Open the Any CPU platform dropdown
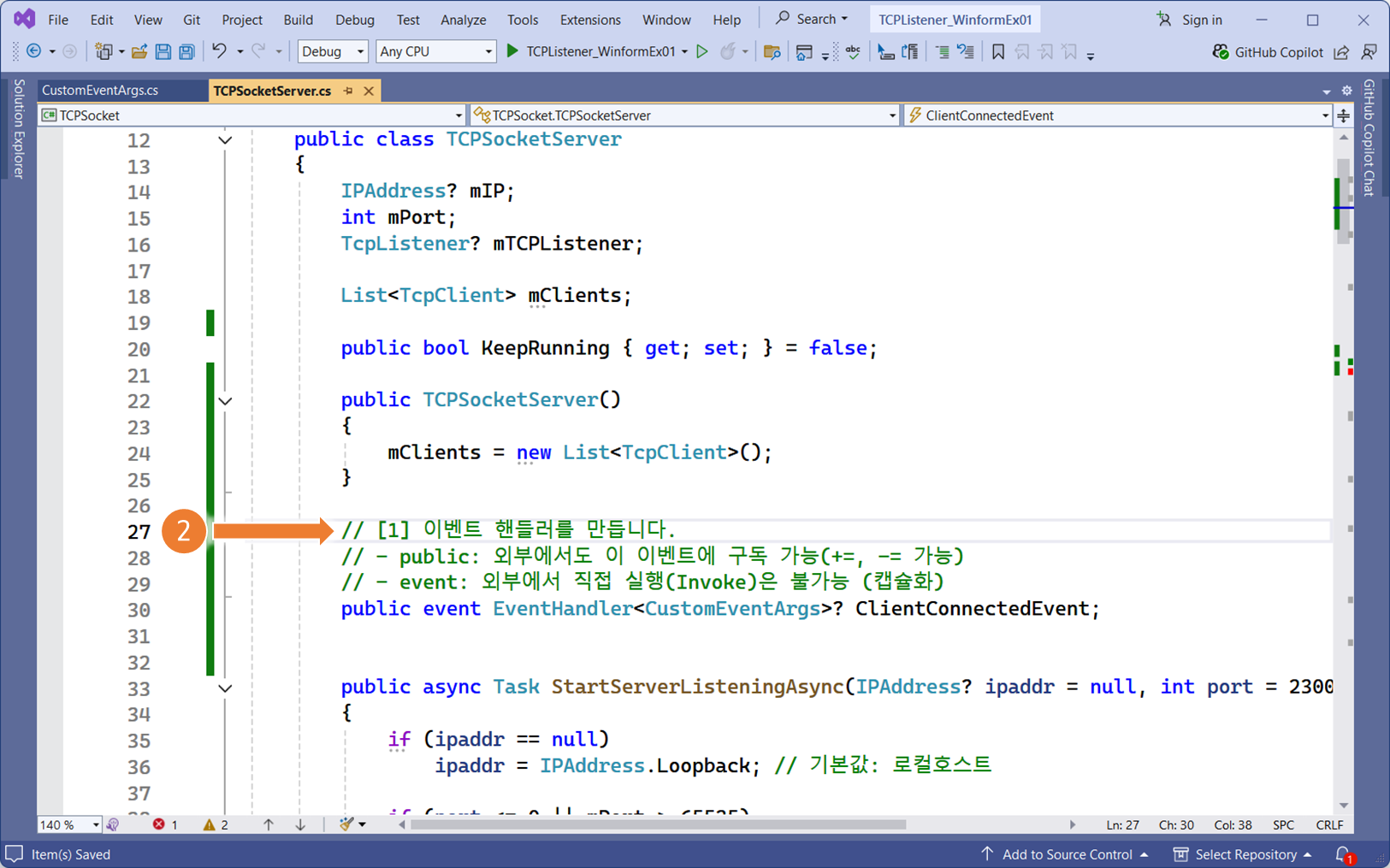Screen dimensions: 1390x868 pyautogui.click(x=436, y=51)
